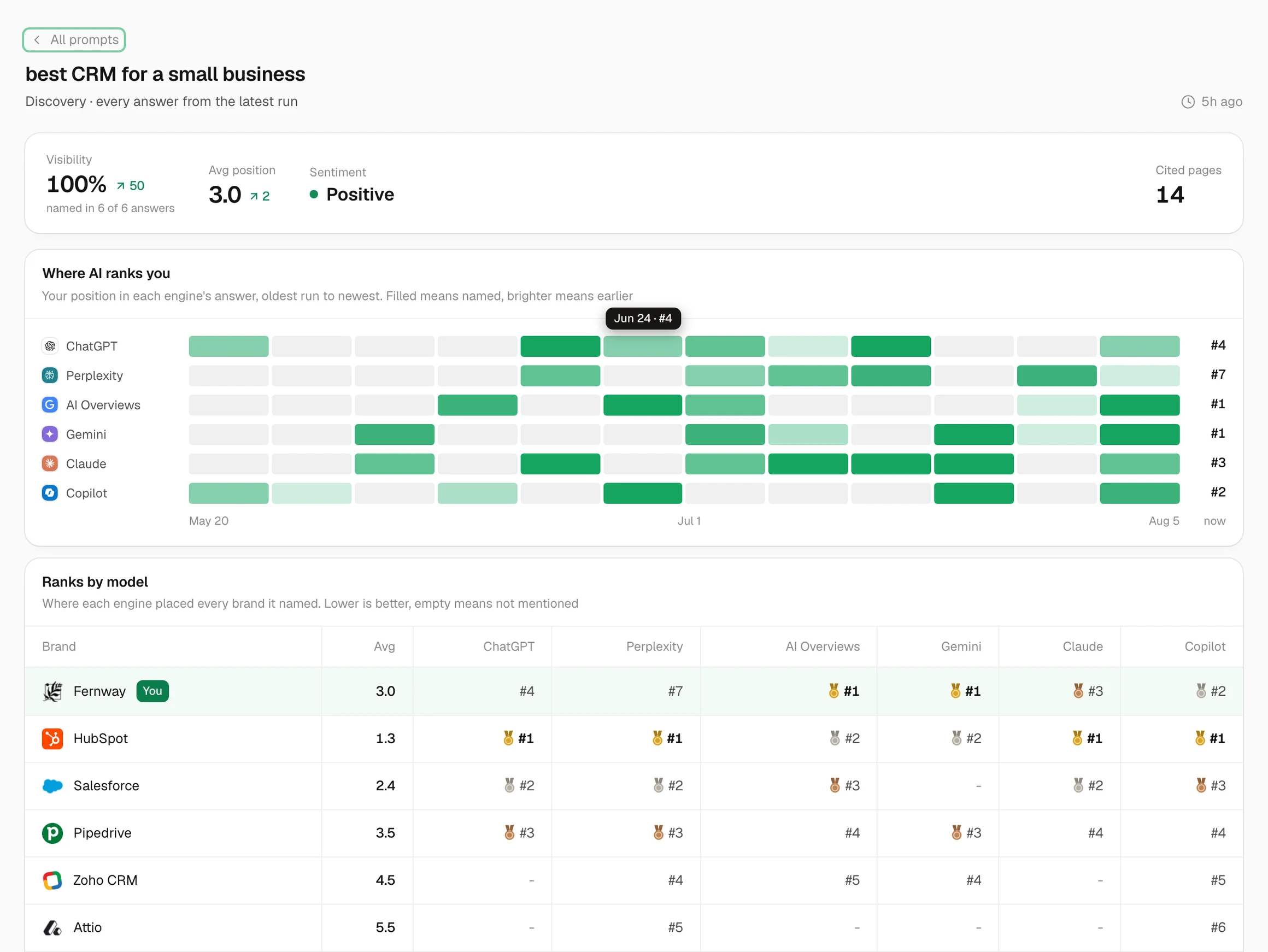Image resolution: width=1268 pixels, height=952 pixels.
Task: Click Pipedrive's bronze medal under Gemini
Action: pyautogui.click(x=956, y=832)
